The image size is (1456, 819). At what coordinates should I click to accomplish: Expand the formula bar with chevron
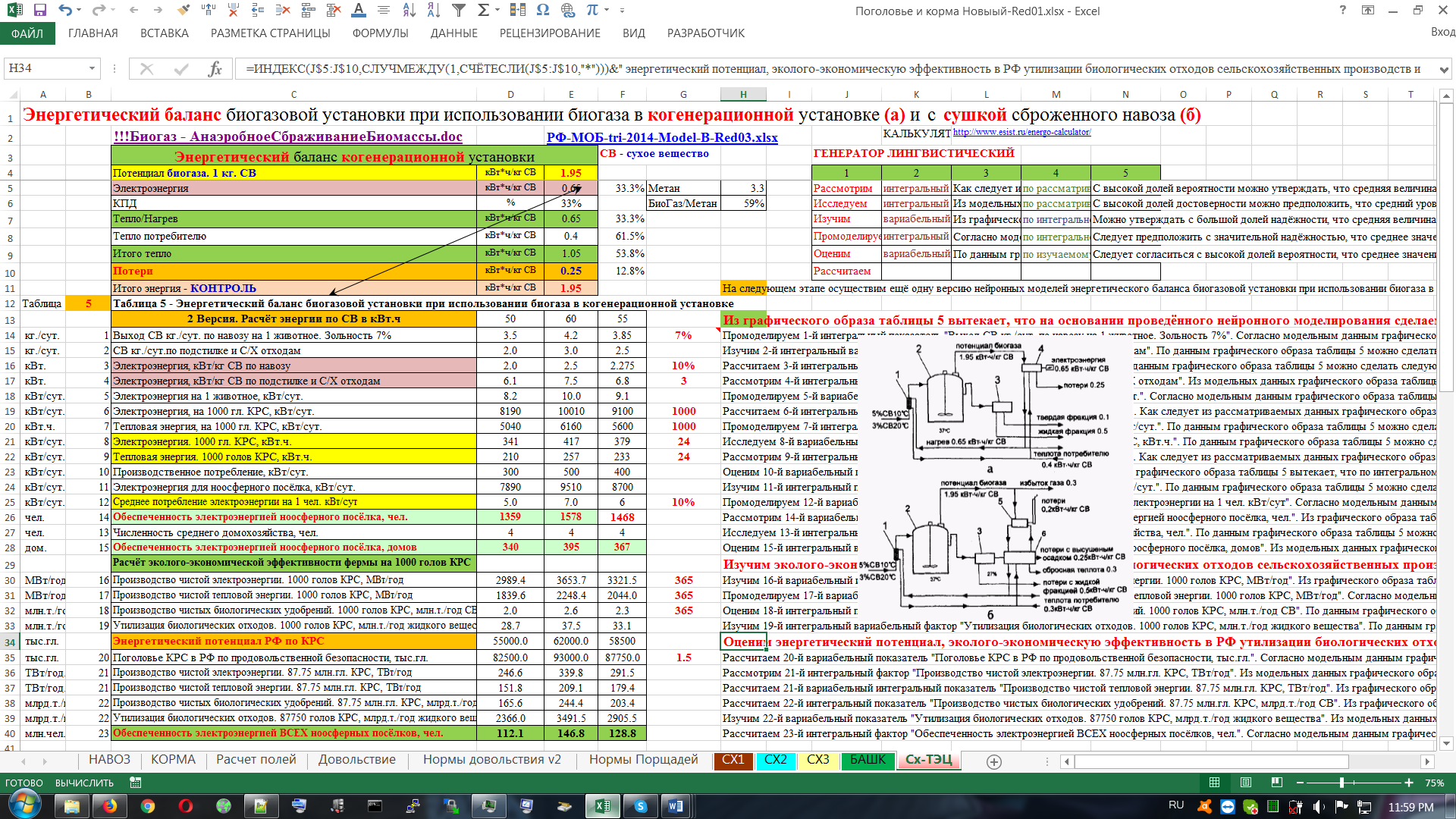tap(1443, 69)
